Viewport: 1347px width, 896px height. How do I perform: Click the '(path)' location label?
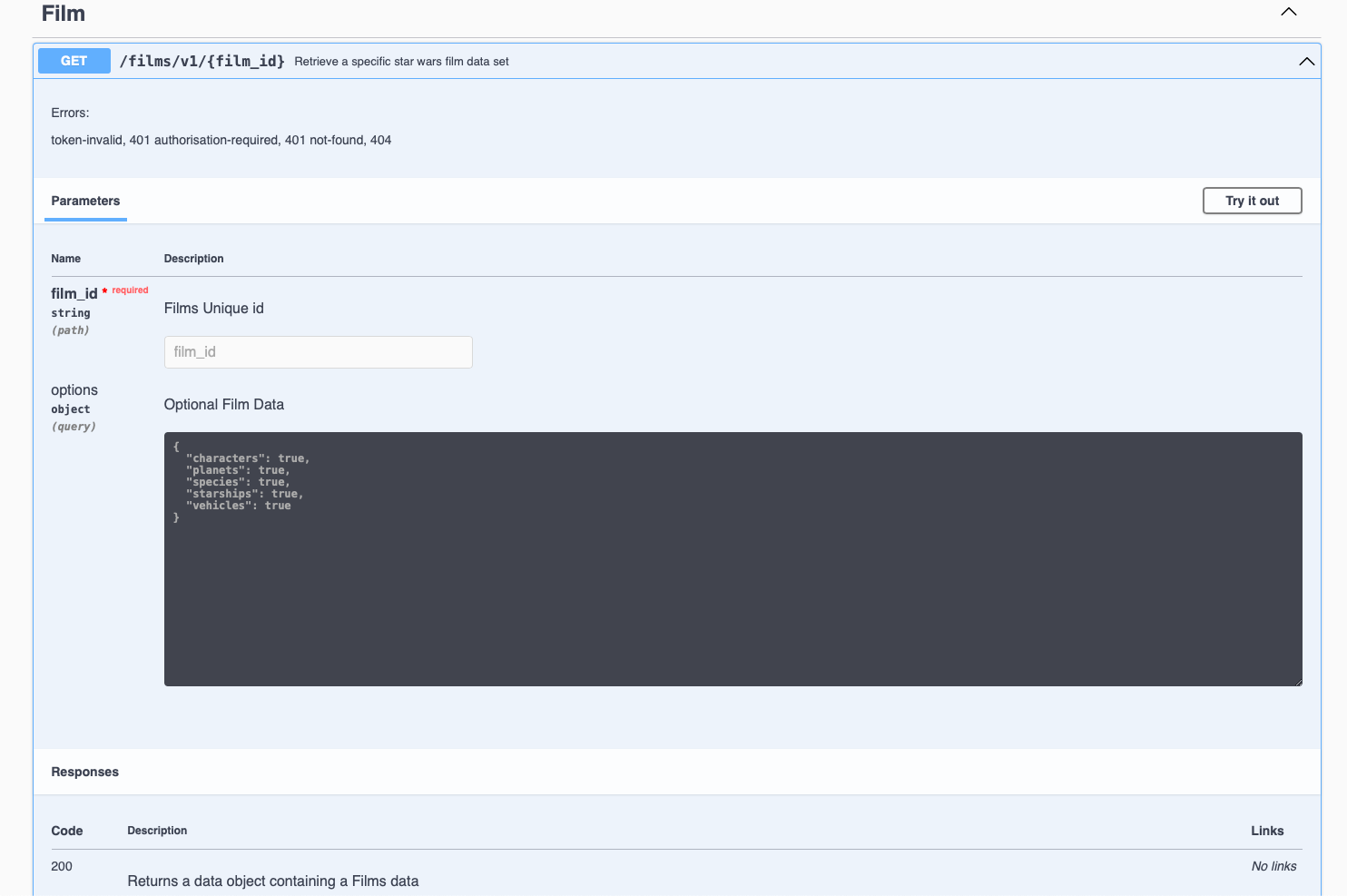coord(70,330)
